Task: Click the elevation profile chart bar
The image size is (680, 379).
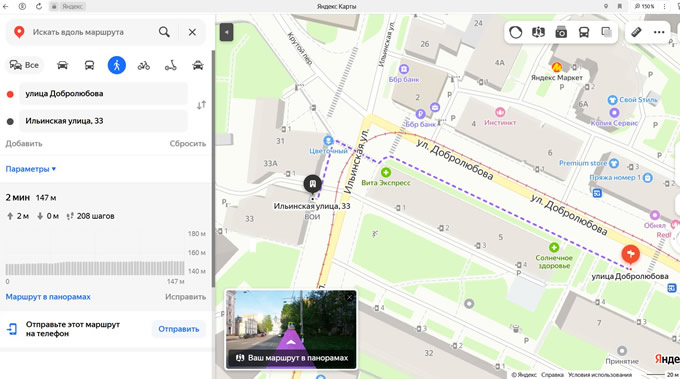Action: pyautogui.click(x=95, y=268)
